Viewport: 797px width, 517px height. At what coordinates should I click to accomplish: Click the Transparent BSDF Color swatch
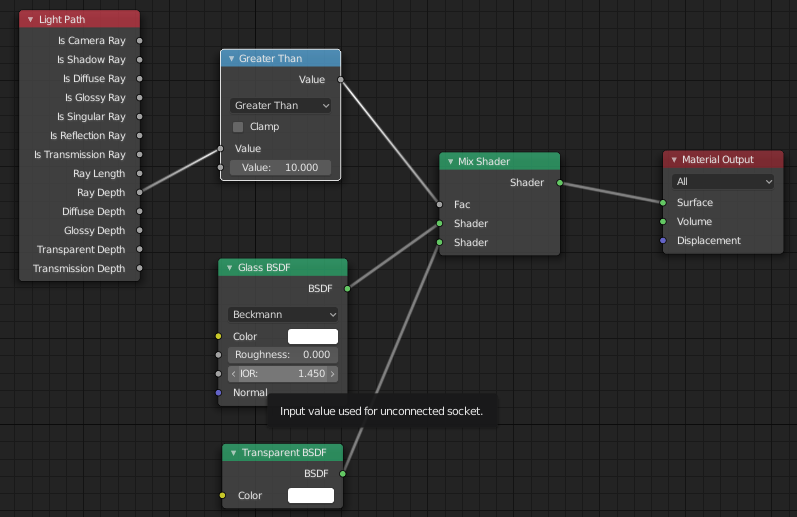[310, 495]
